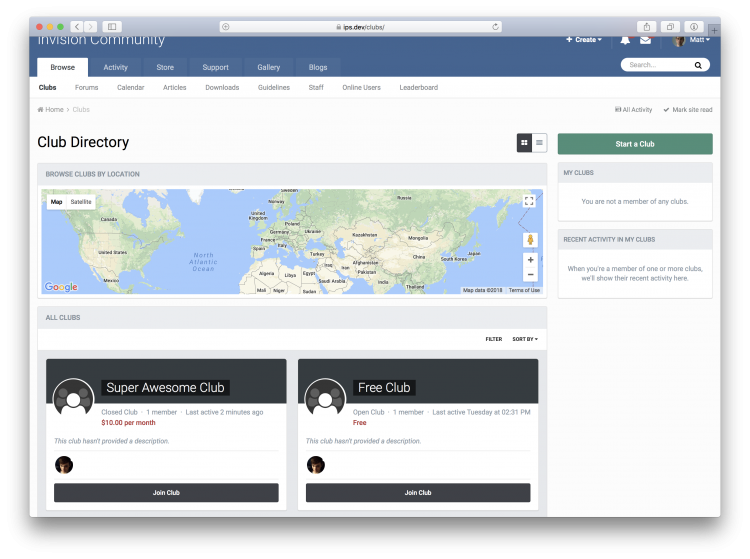Select the Activity tab
750x559 pixels.
(x=116, y=67)
